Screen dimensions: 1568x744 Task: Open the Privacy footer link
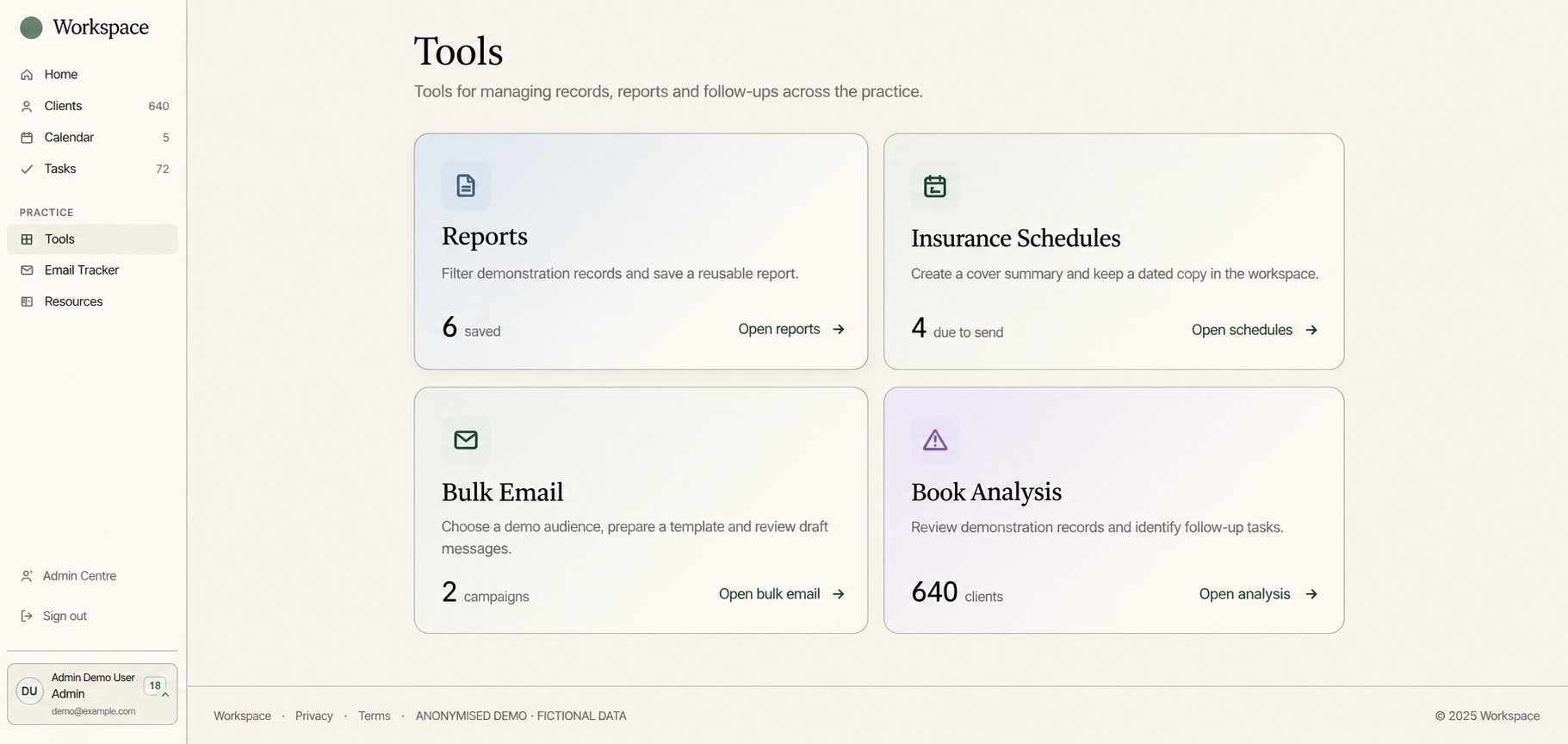coord(314,716)
